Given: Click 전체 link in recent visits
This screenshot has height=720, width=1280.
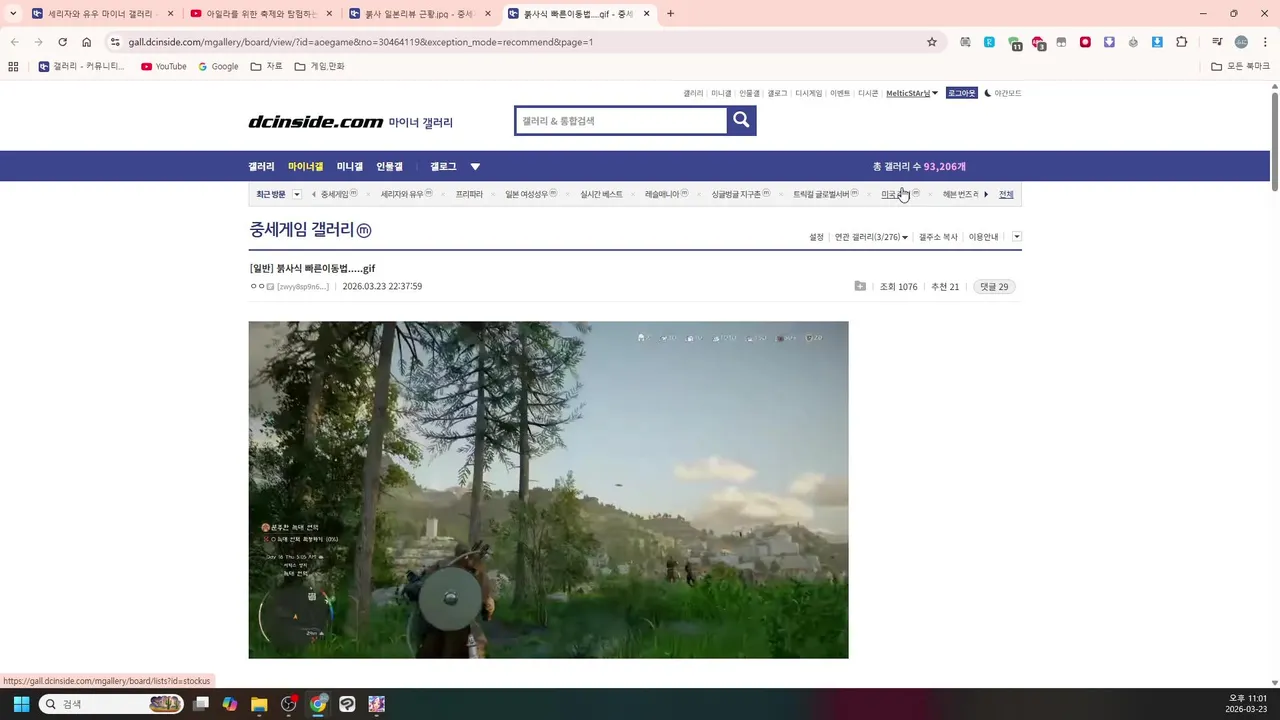Looking at the screenshot, I should [x=1006, y=194].
